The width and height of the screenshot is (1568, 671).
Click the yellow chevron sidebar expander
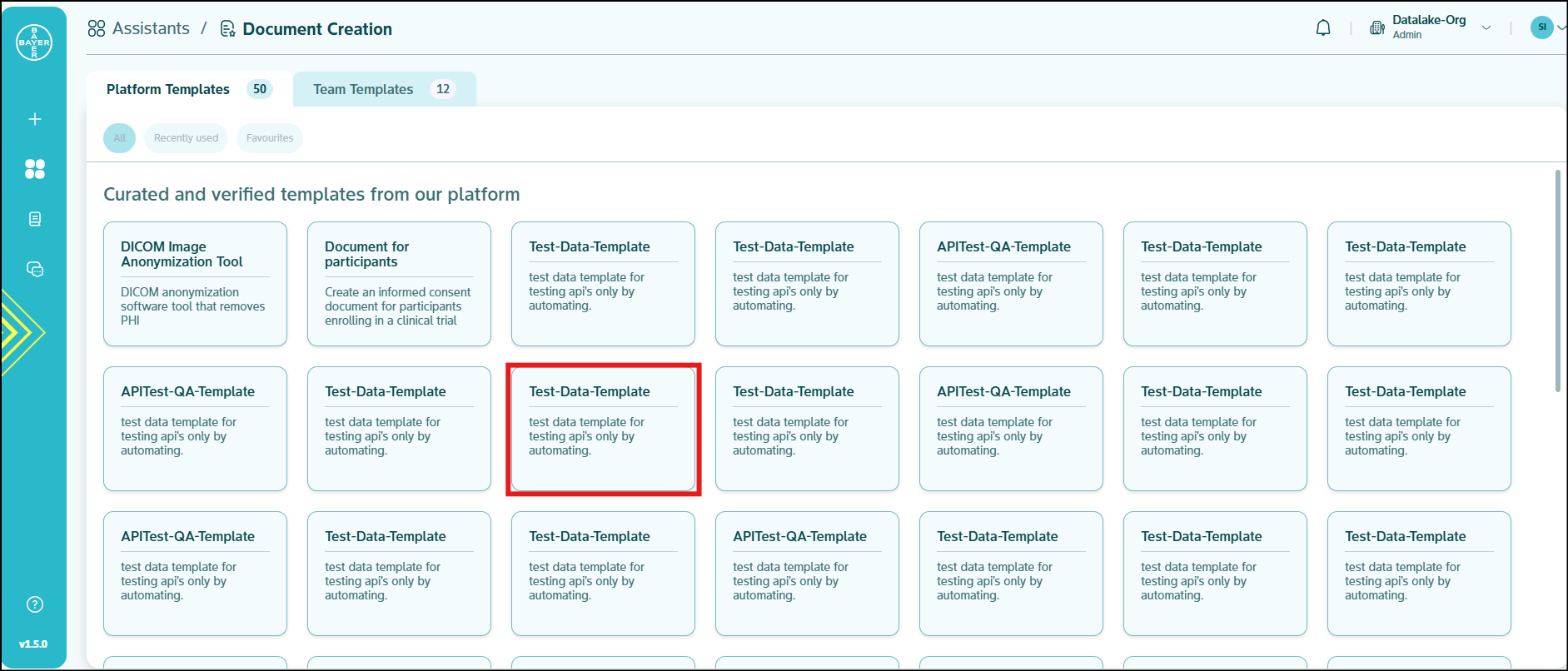pyautogui.click(x=21, y=333)
